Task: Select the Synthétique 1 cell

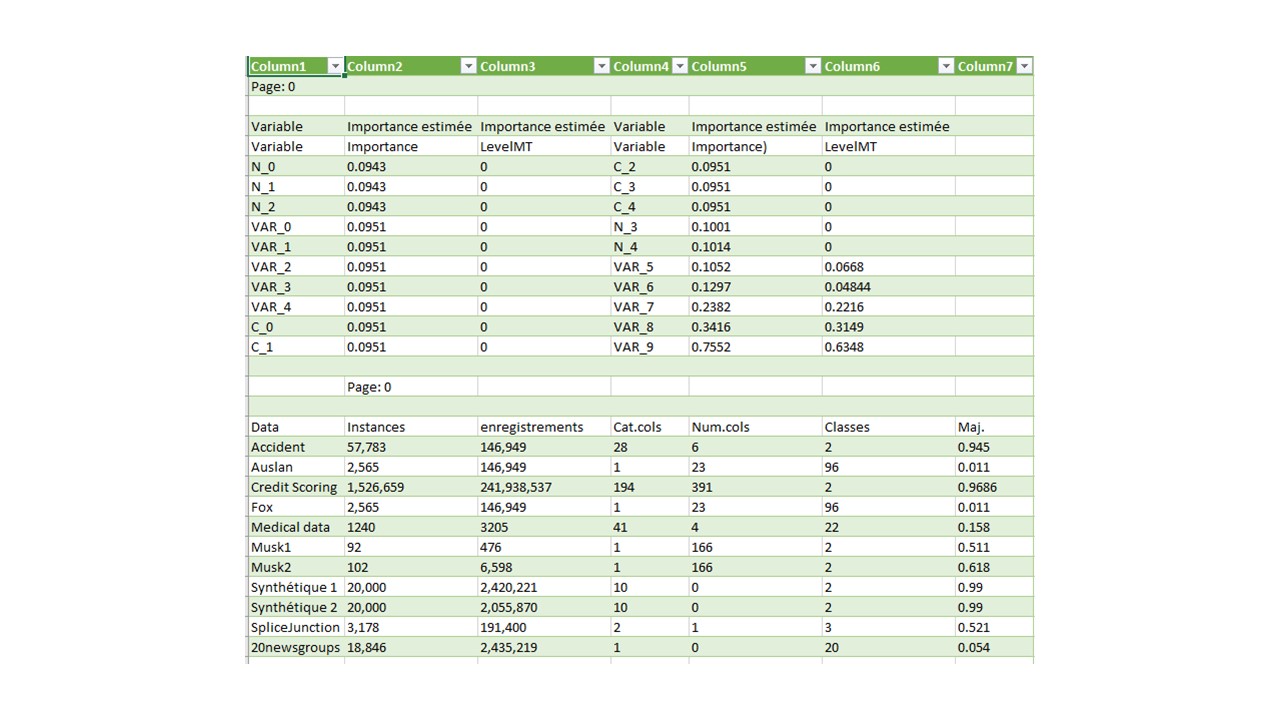Action: (x=294, y=587)
